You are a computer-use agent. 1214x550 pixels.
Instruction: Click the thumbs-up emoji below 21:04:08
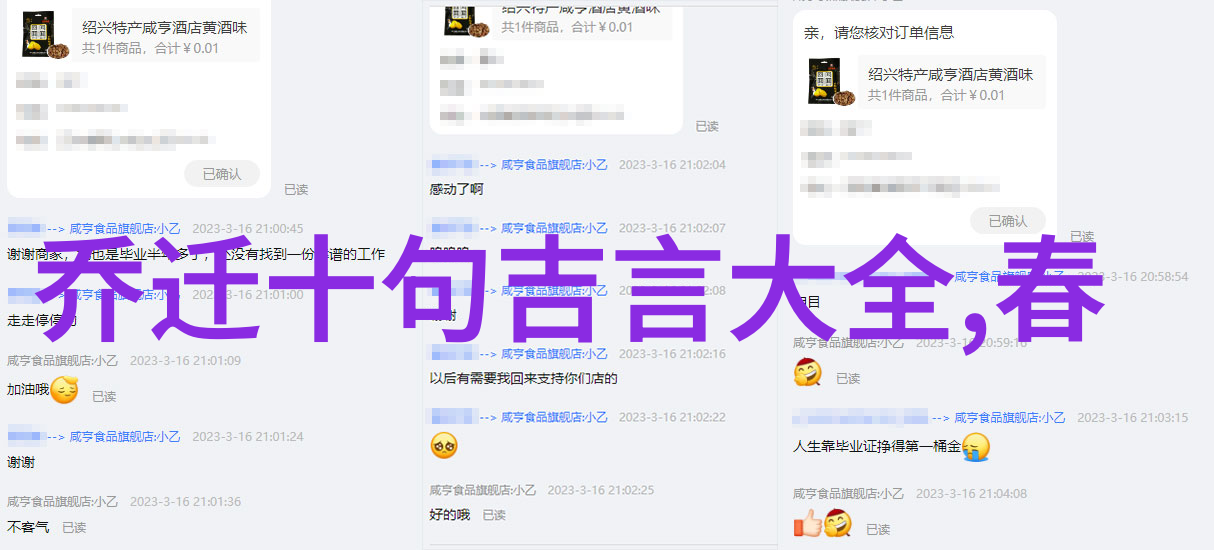click(808, 523)
